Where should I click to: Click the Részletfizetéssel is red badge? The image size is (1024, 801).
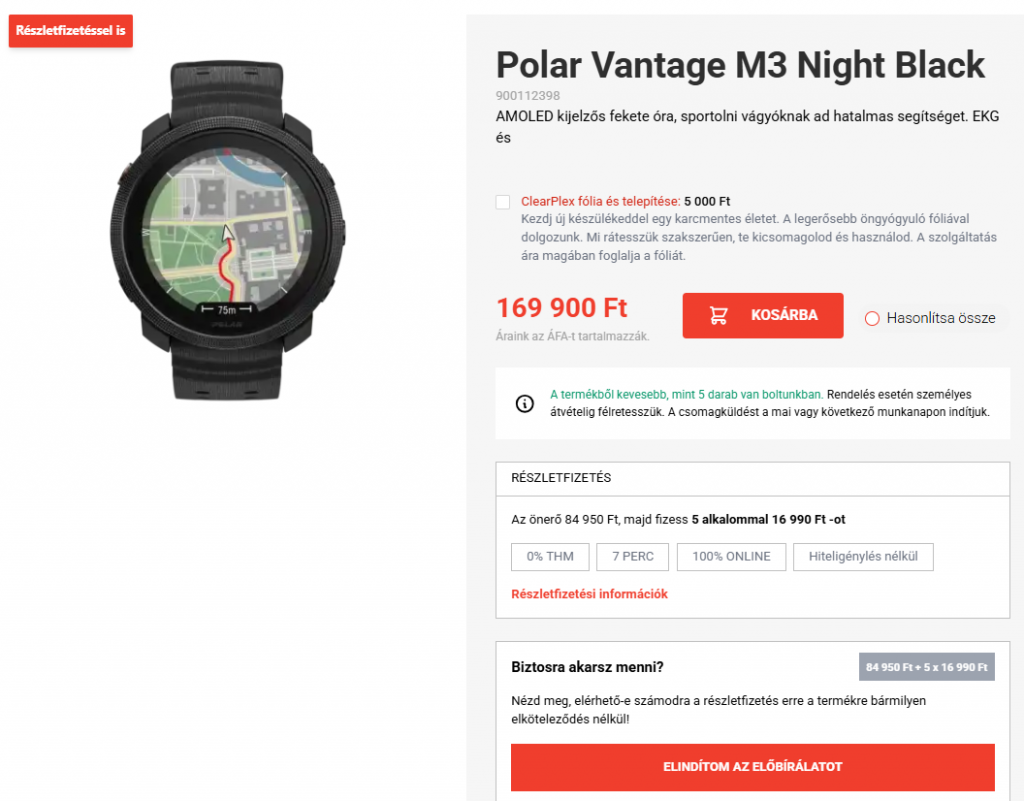(71, 31)
